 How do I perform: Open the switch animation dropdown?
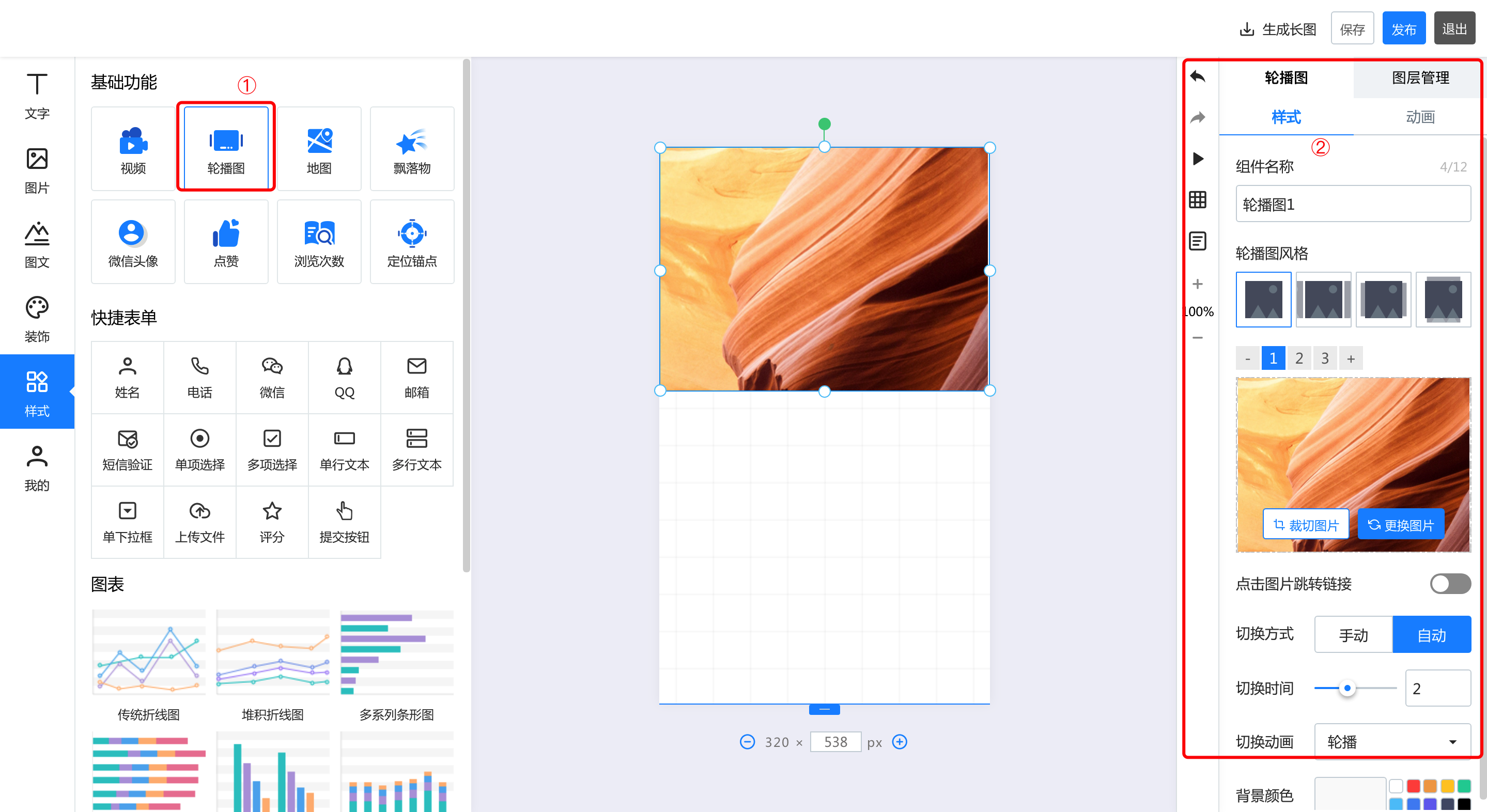(1392, 742)
